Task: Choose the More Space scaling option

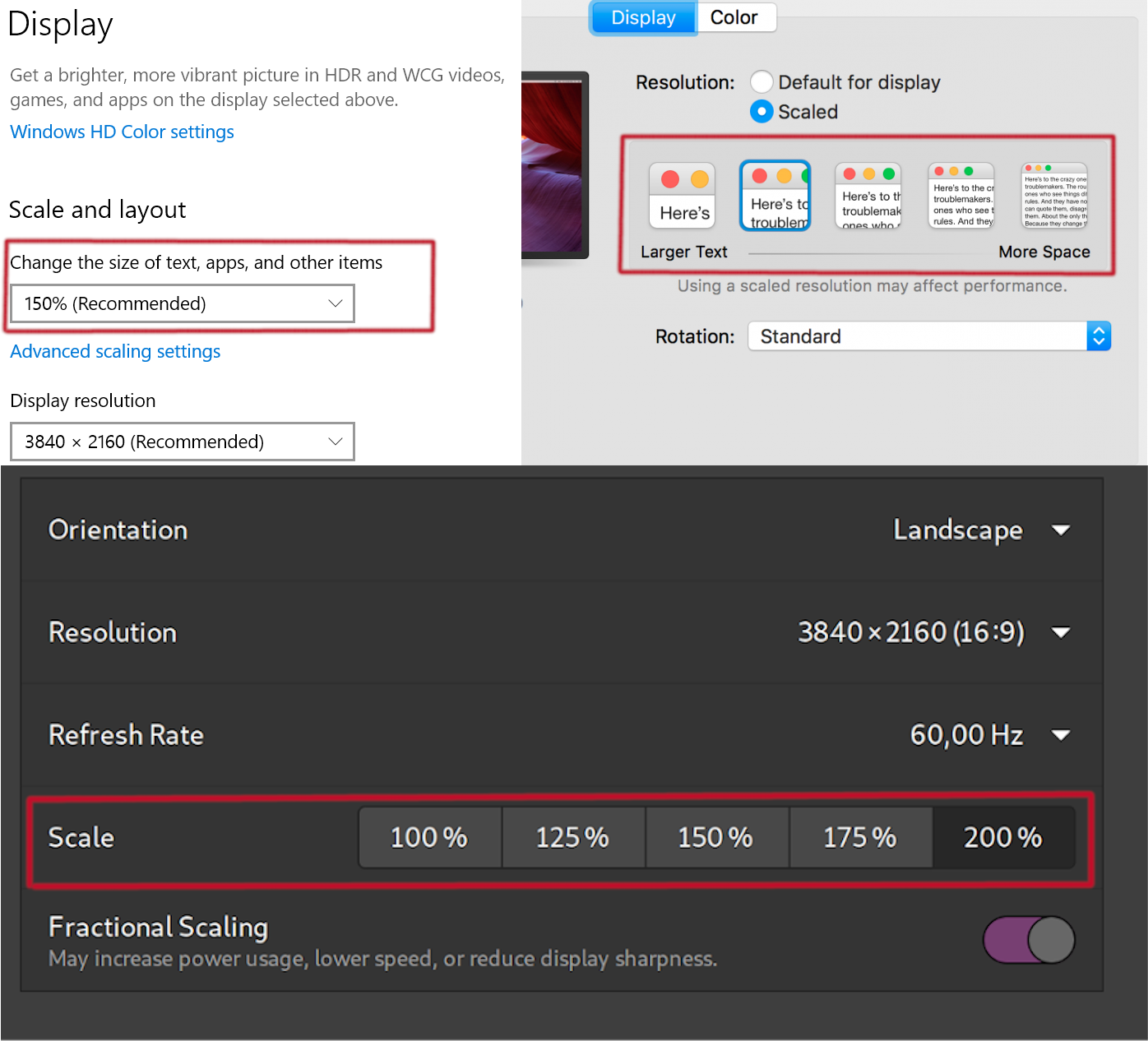Action: 1053,196
